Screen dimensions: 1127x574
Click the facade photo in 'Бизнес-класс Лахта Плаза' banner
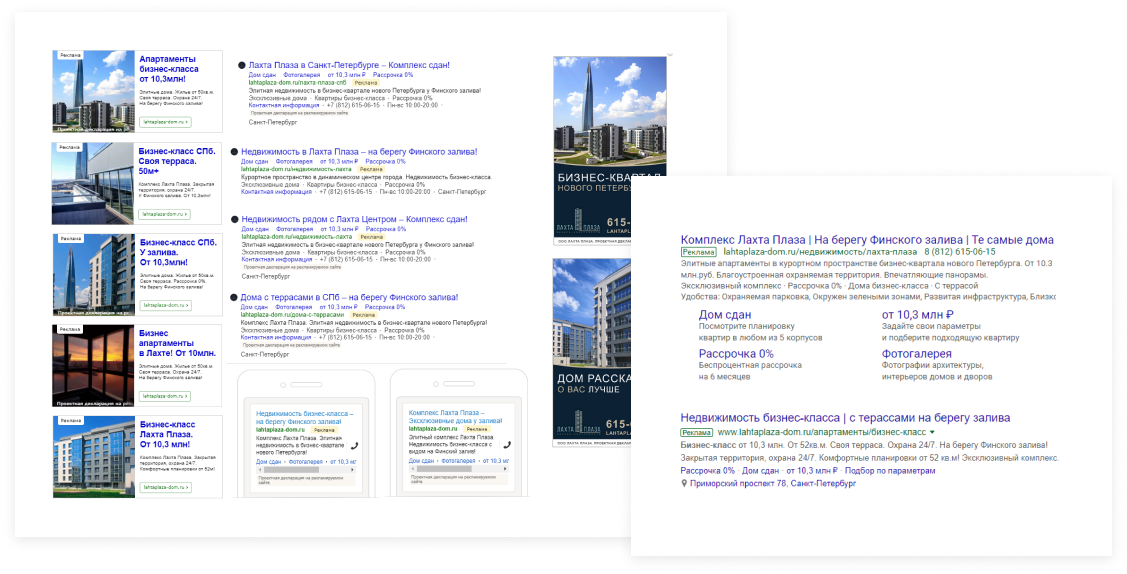coord(93,457)
